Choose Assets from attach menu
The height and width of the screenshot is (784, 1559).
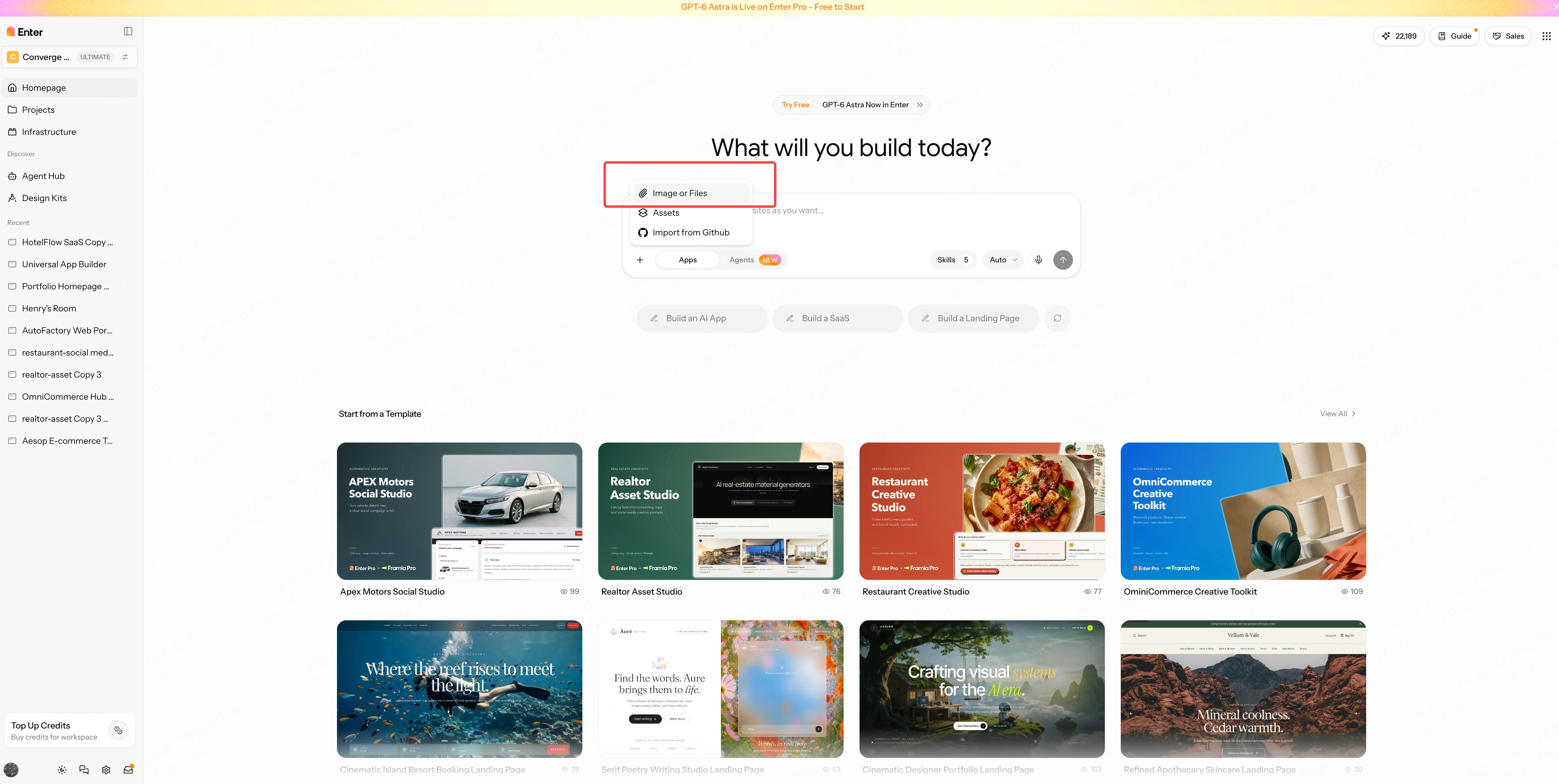pyautogui.click(x=691, y=213)
